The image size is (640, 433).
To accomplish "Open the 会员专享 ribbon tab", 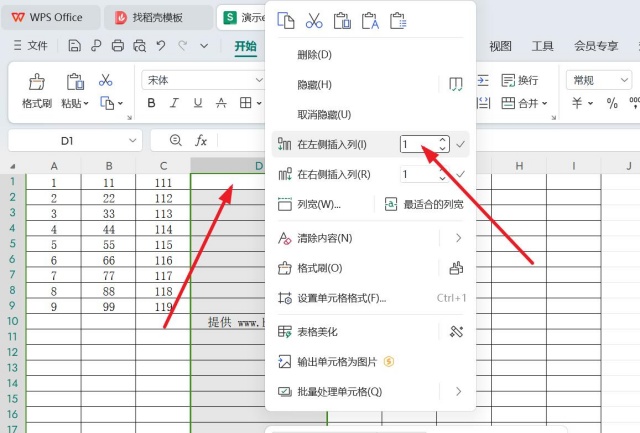I will [x=596, y=46].
